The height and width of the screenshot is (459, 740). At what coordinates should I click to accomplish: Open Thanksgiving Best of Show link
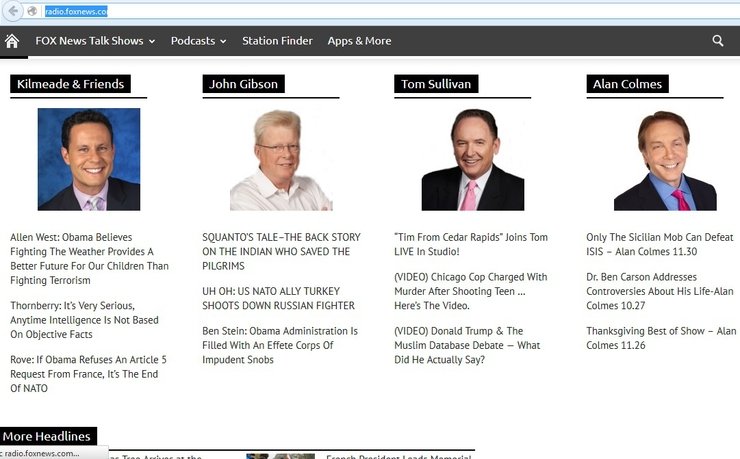(x=661, y=338)
